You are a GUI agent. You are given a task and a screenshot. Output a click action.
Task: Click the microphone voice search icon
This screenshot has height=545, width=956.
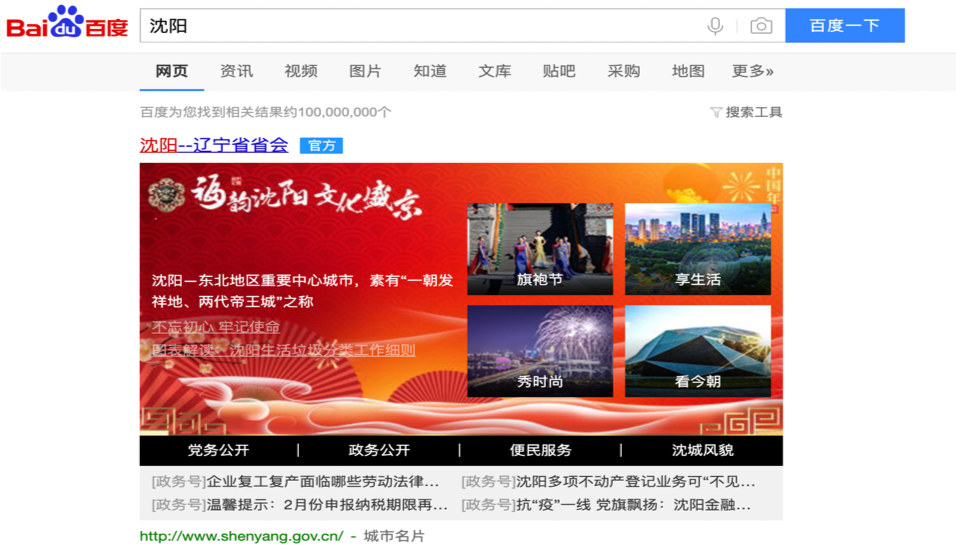point(715,26)
